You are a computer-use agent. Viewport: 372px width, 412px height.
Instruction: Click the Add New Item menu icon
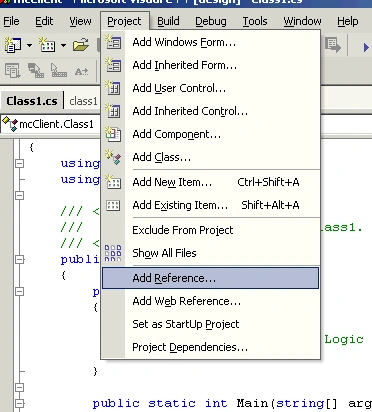point(113,182)
